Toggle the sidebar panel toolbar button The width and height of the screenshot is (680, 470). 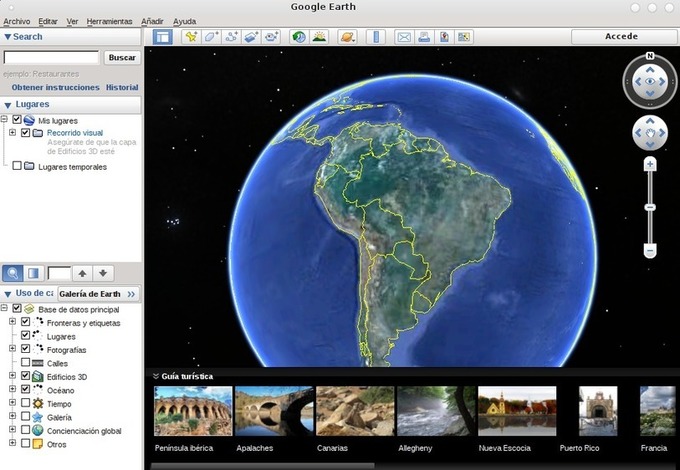162,37
